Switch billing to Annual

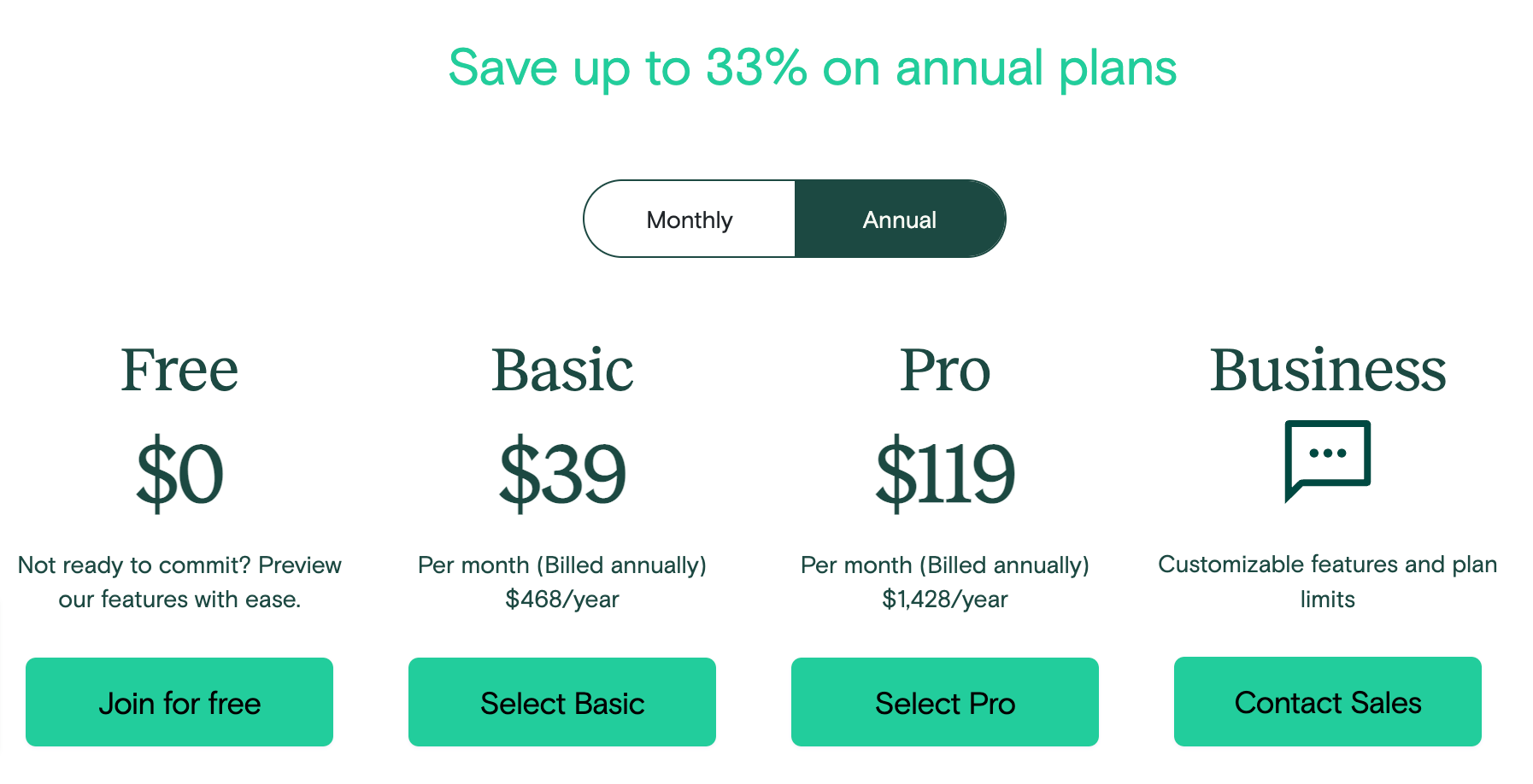tap(899, 219)
